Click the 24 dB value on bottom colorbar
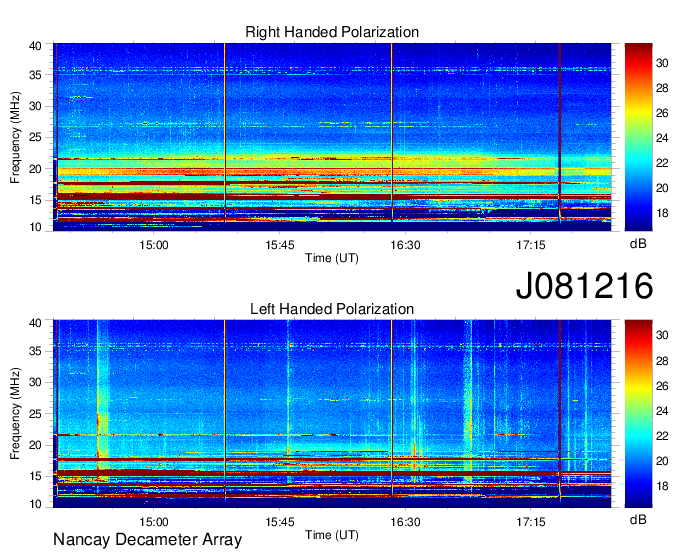Screen dimensions: 680x552 [x=662, y=411]
